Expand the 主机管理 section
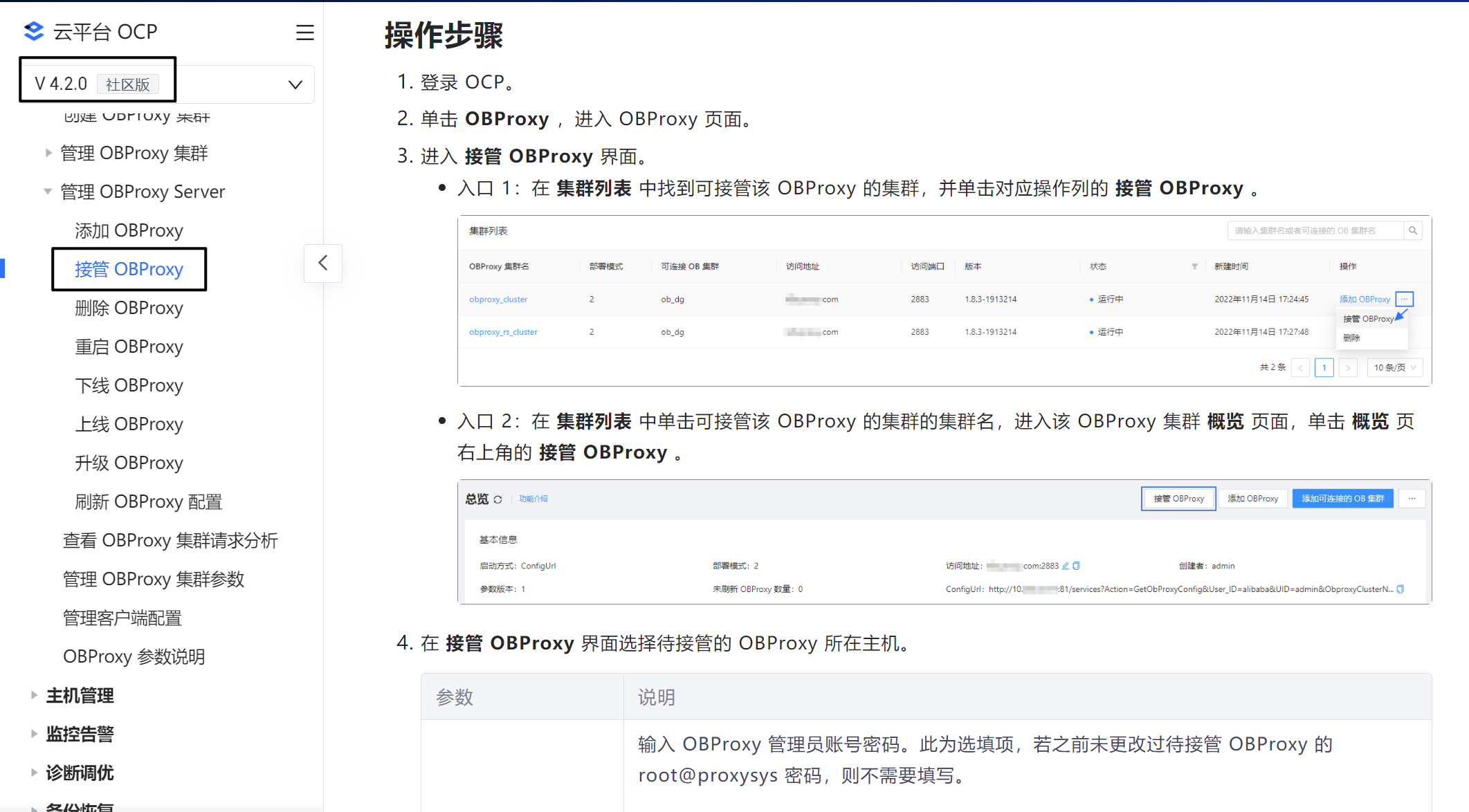The height and width of the screenshot is (812, 1469). point(34,695)
